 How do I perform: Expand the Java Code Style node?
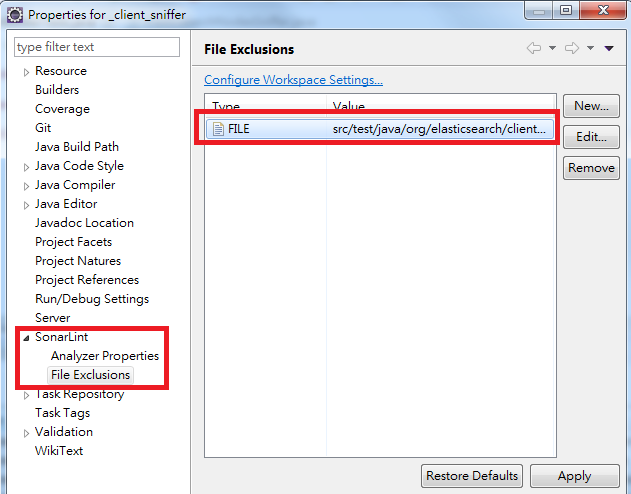[x=26, y=167]
